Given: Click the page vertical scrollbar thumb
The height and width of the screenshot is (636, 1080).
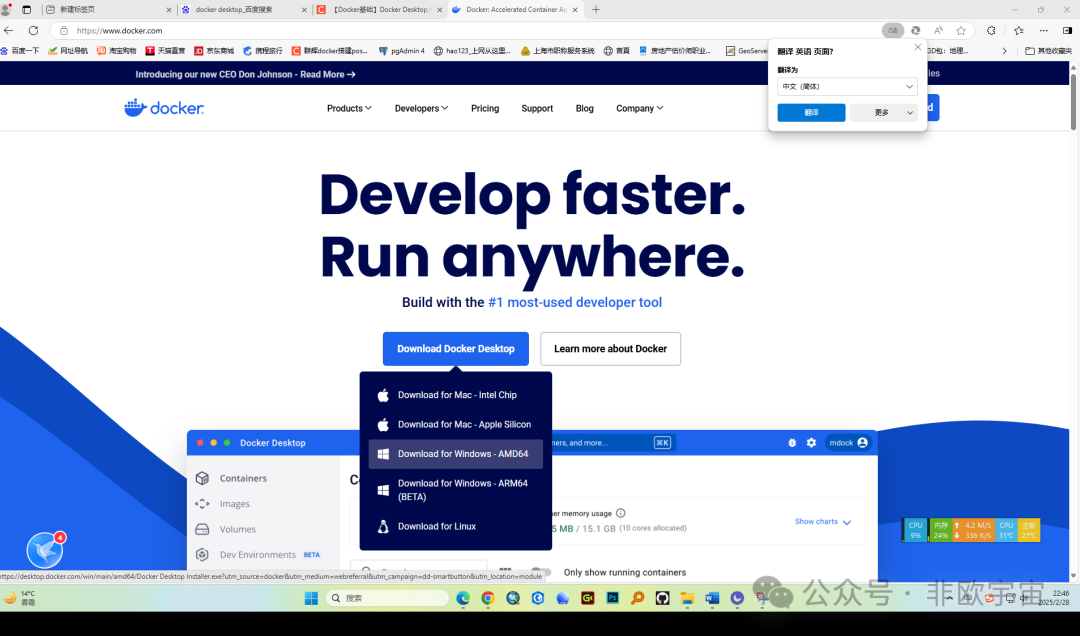Looking at the screenshot, I should [x=1074, y=101].
